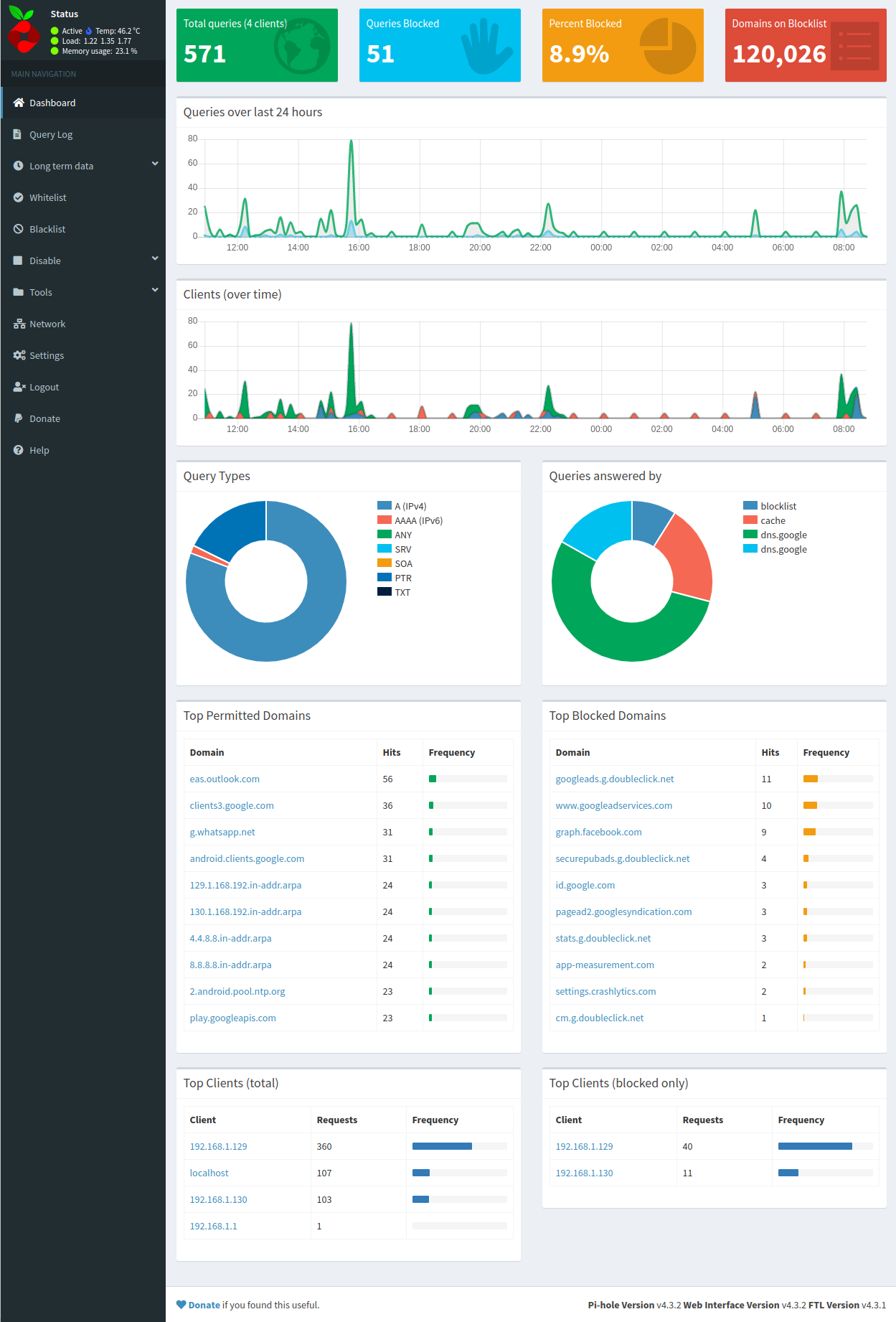Open the eas.outlook.com domain link
Viewport: 896px width, 1322px height.
[x=225, y=779]
